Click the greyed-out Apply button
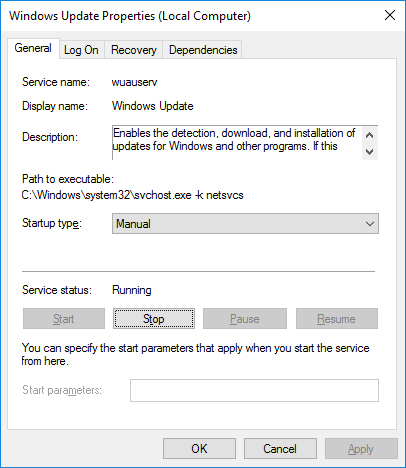Image resolution: width=406 pixels, height=468 pixels. 361,449
